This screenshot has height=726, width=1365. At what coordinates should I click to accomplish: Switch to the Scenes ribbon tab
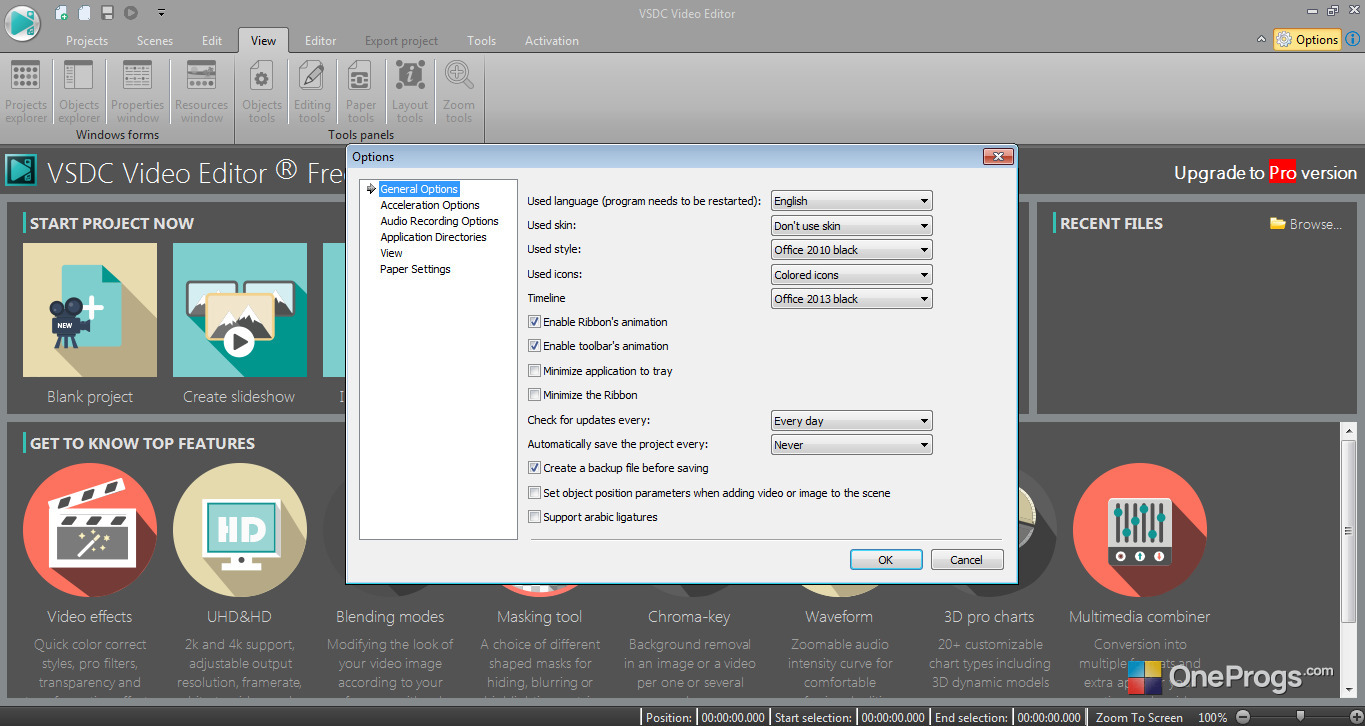tap(155, 41)
